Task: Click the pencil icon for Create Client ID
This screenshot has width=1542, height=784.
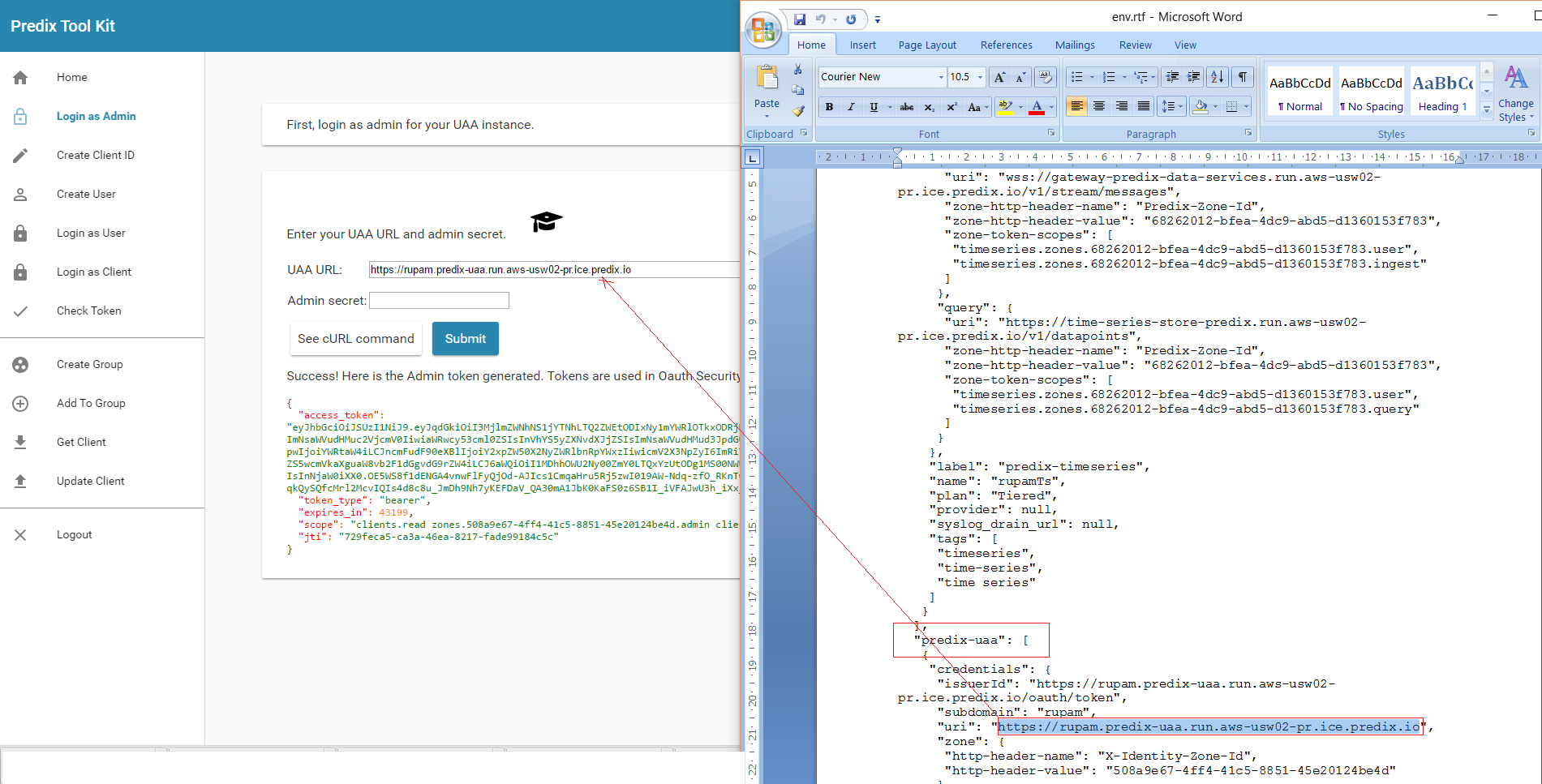Action: tap(20, 156)
